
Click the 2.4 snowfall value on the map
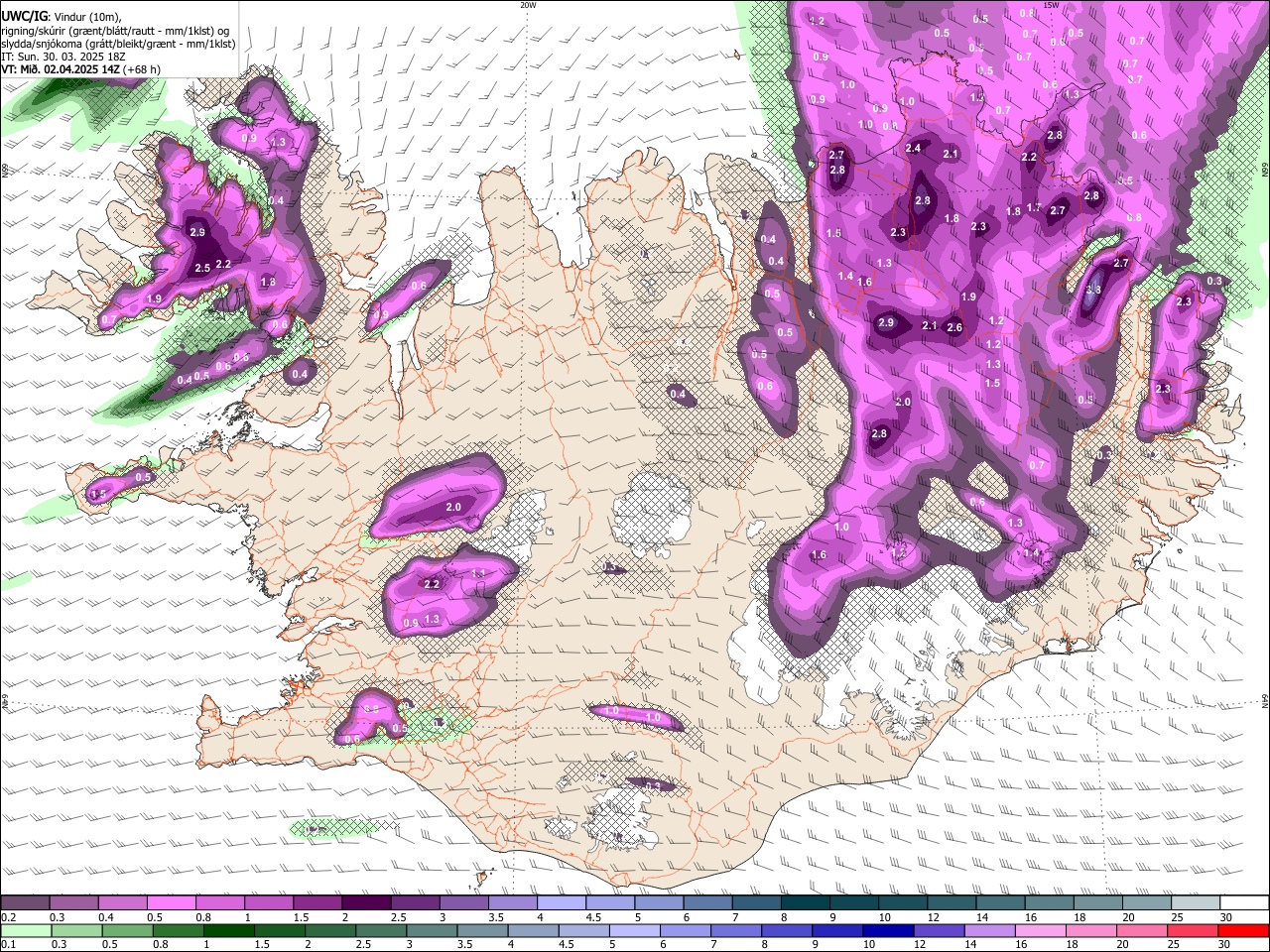coord(913,149)
